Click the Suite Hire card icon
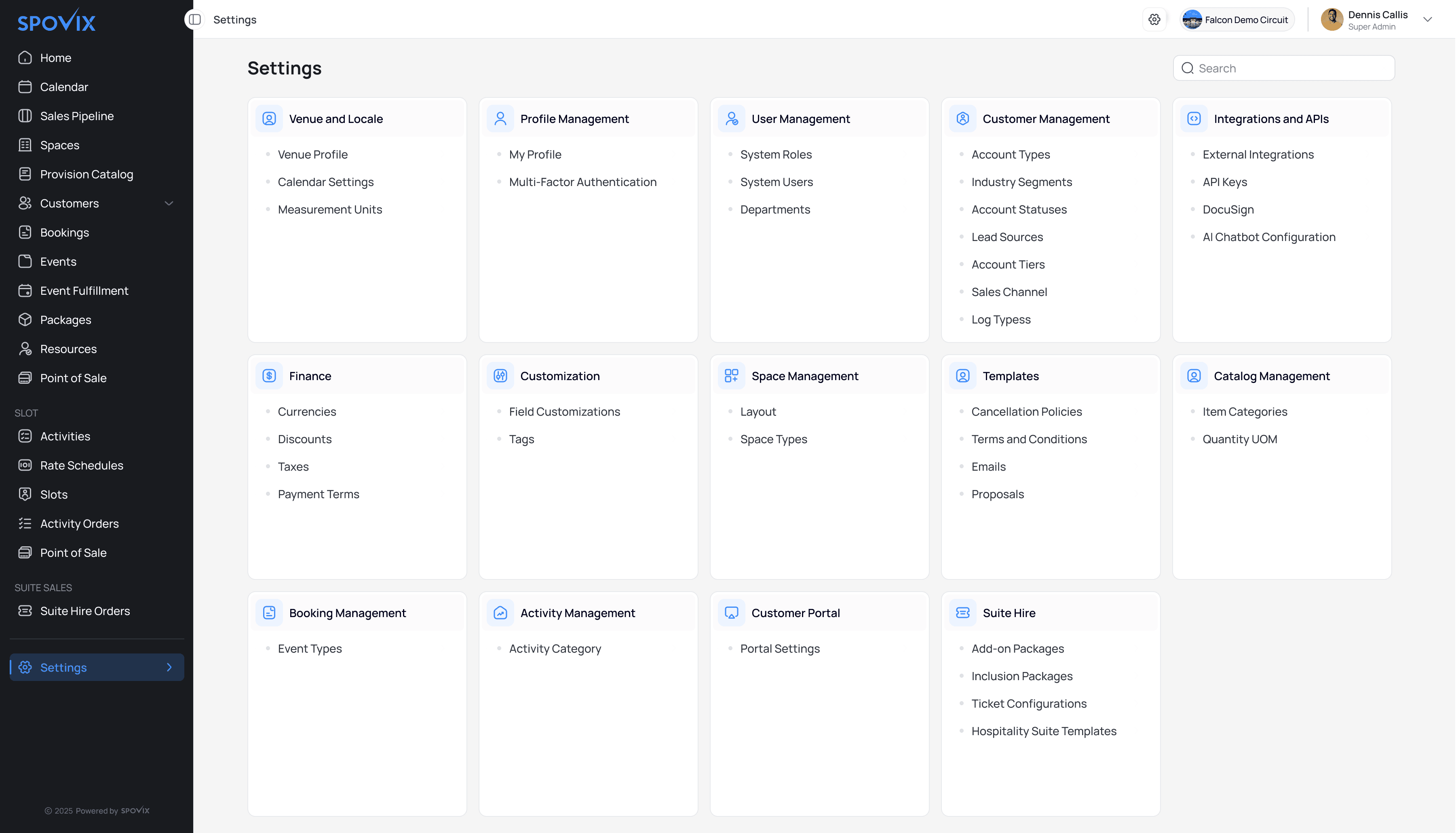Viewport: 1456px width, 833px height. click(962, 613)
